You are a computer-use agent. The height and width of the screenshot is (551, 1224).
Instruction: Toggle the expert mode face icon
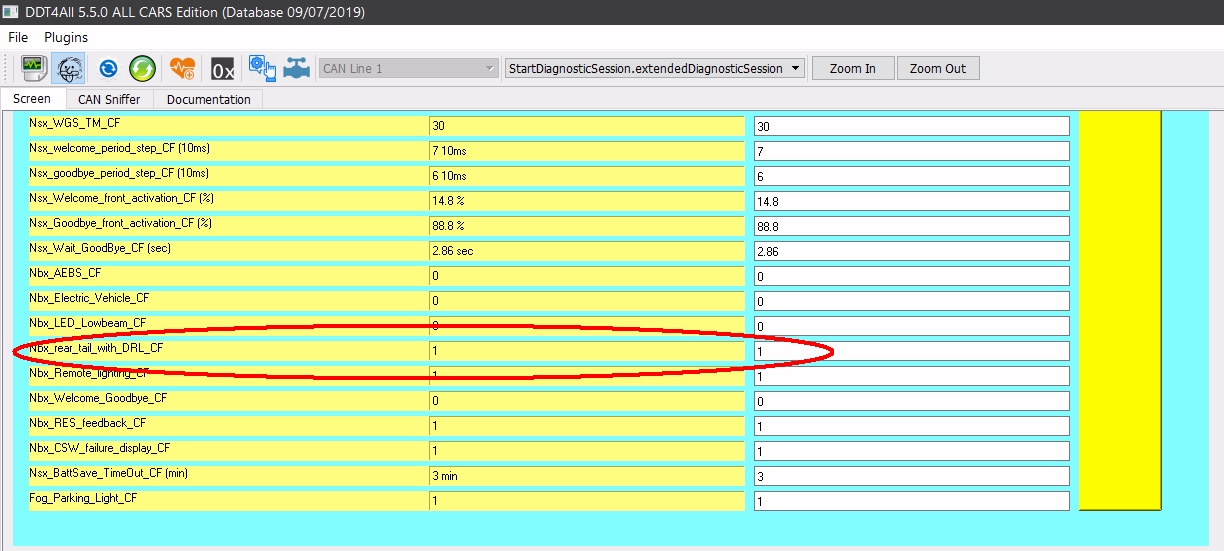point(69,69)
